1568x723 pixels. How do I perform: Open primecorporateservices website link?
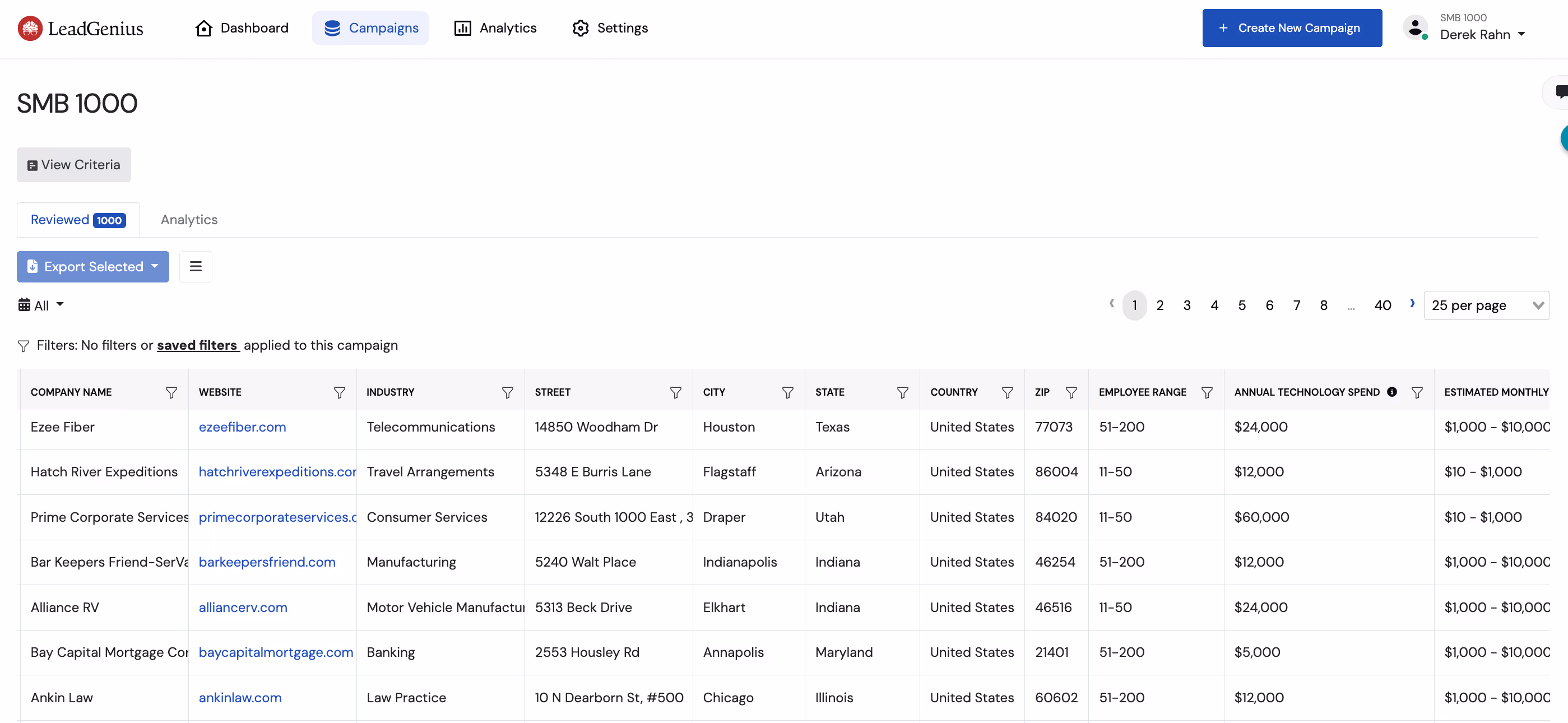pyautogui.click(x=277, y=517)
